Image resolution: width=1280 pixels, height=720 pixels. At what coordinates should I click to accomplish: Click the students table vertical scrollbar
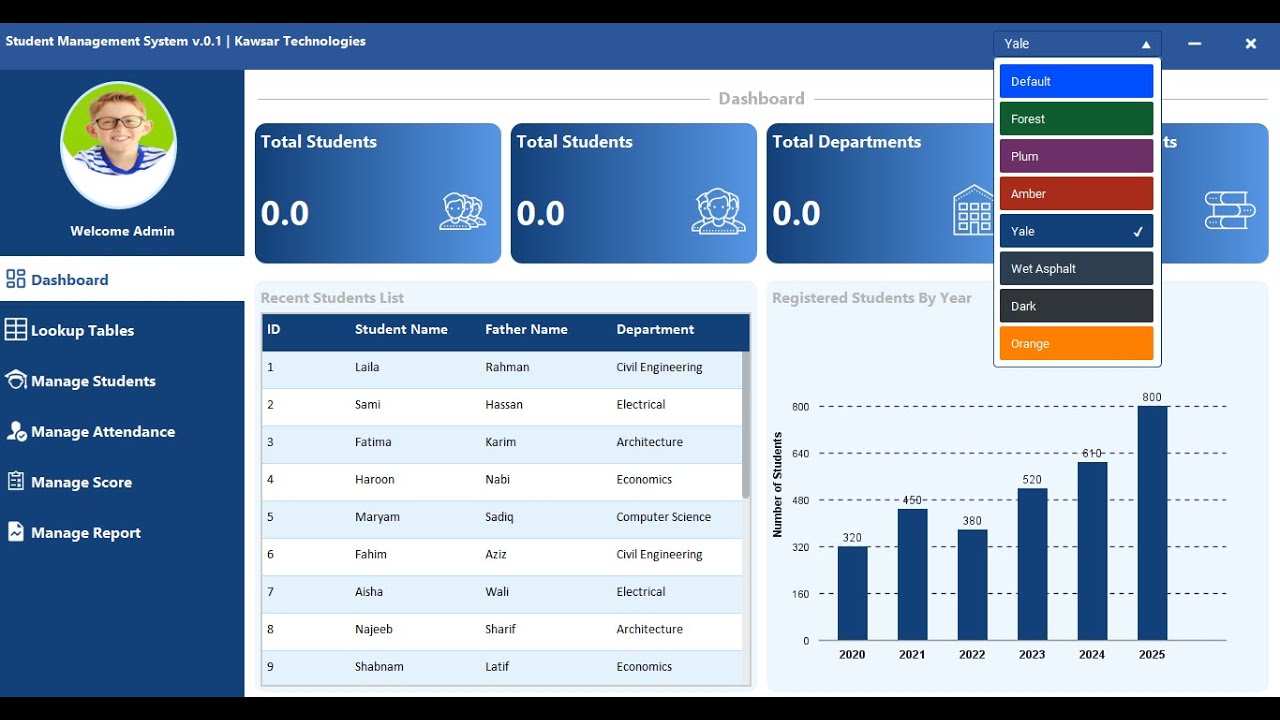[746, 425]
